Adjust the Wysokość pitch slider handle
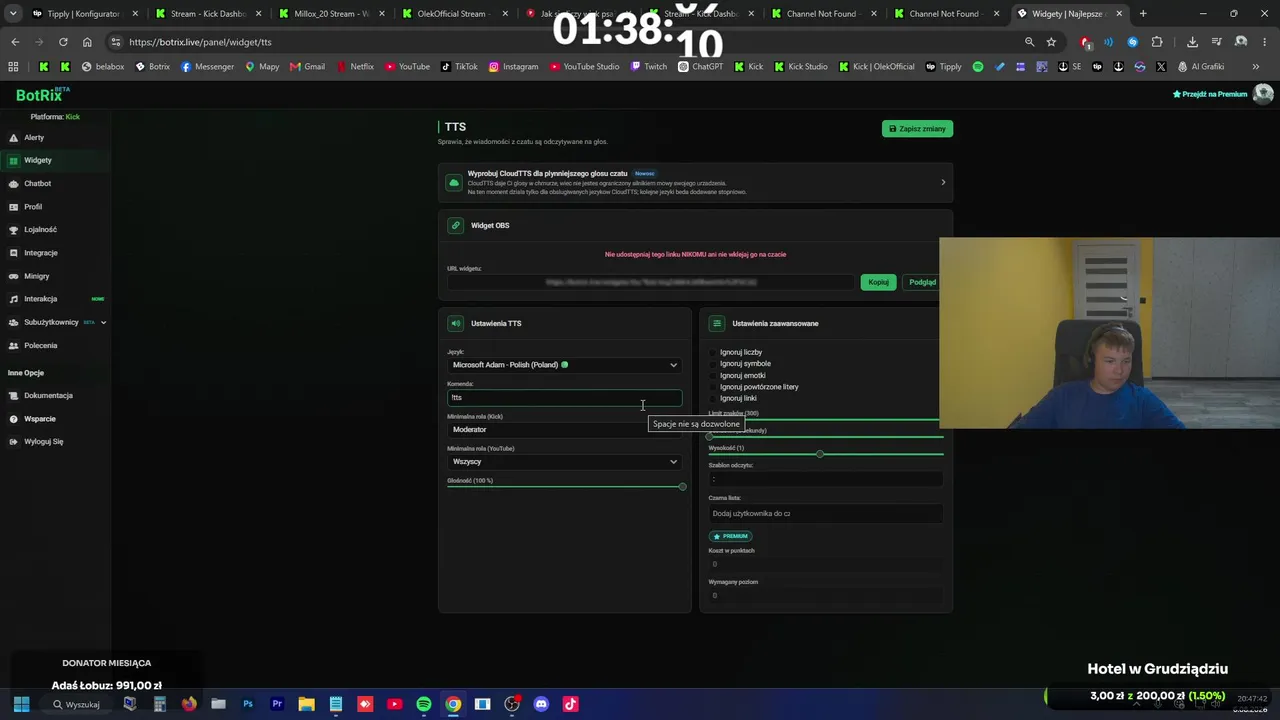Screen dimensions: 1280x720 (x=820, y=455)
